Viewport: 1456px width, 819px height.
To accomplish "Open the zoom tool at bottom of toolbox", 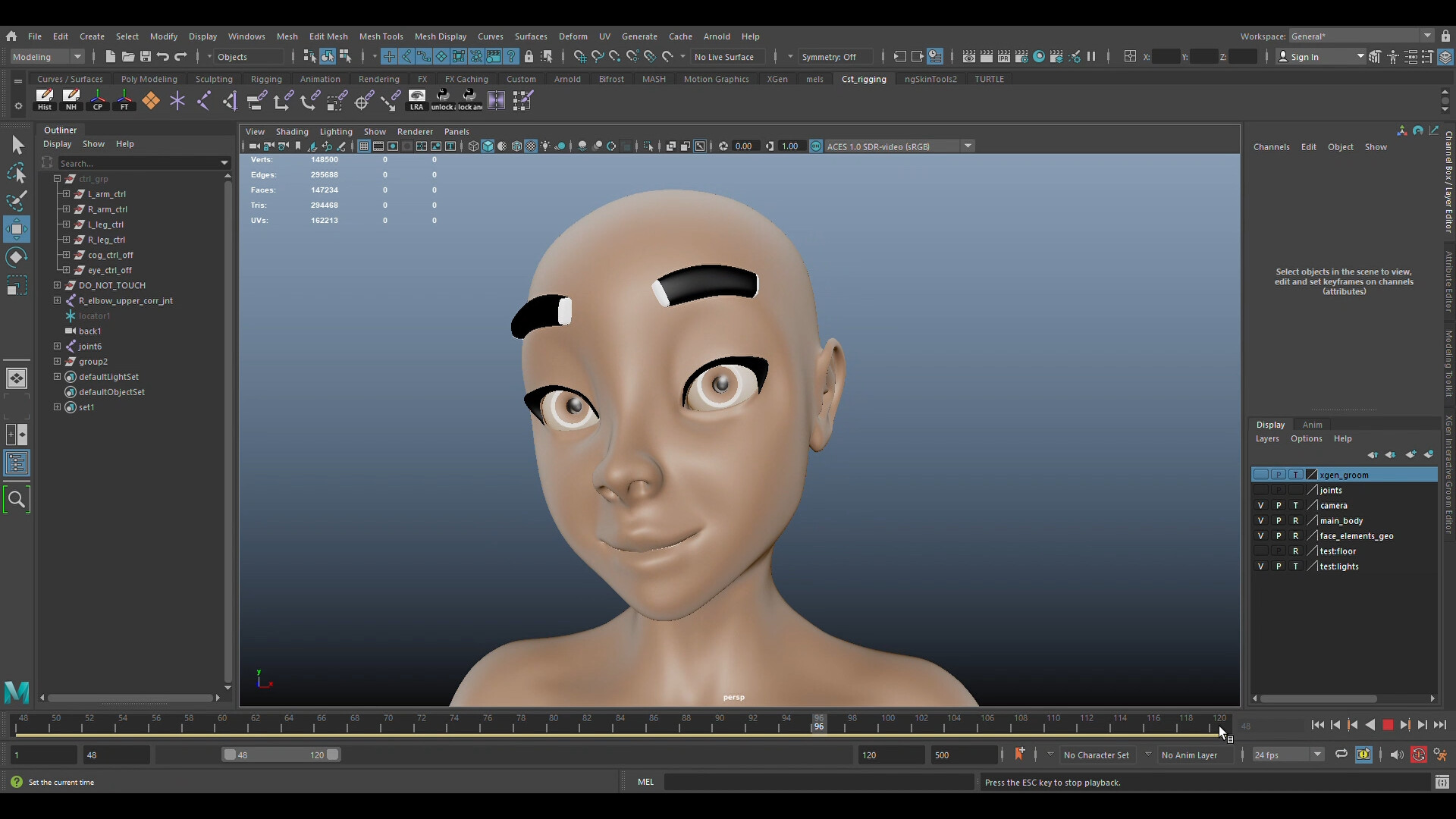I will 16,500.
